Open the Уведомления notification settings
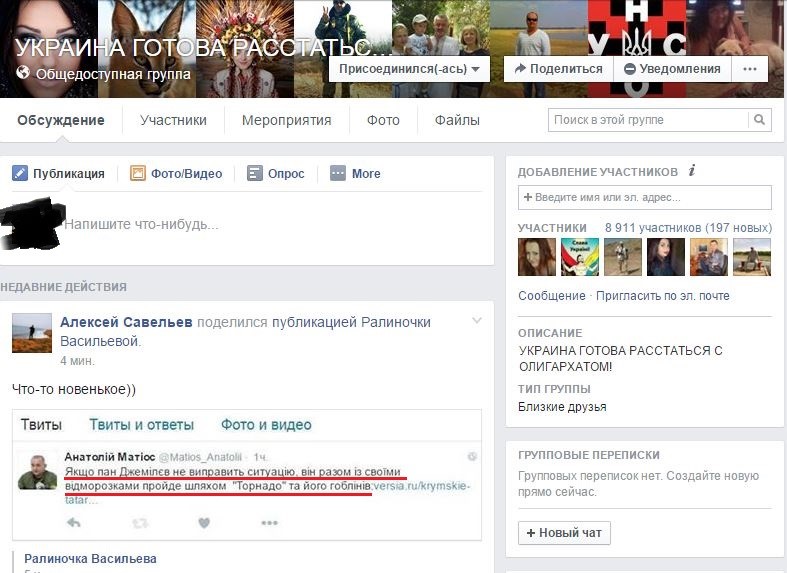Screen dimensions: 787x573 [x=673, y=69]
